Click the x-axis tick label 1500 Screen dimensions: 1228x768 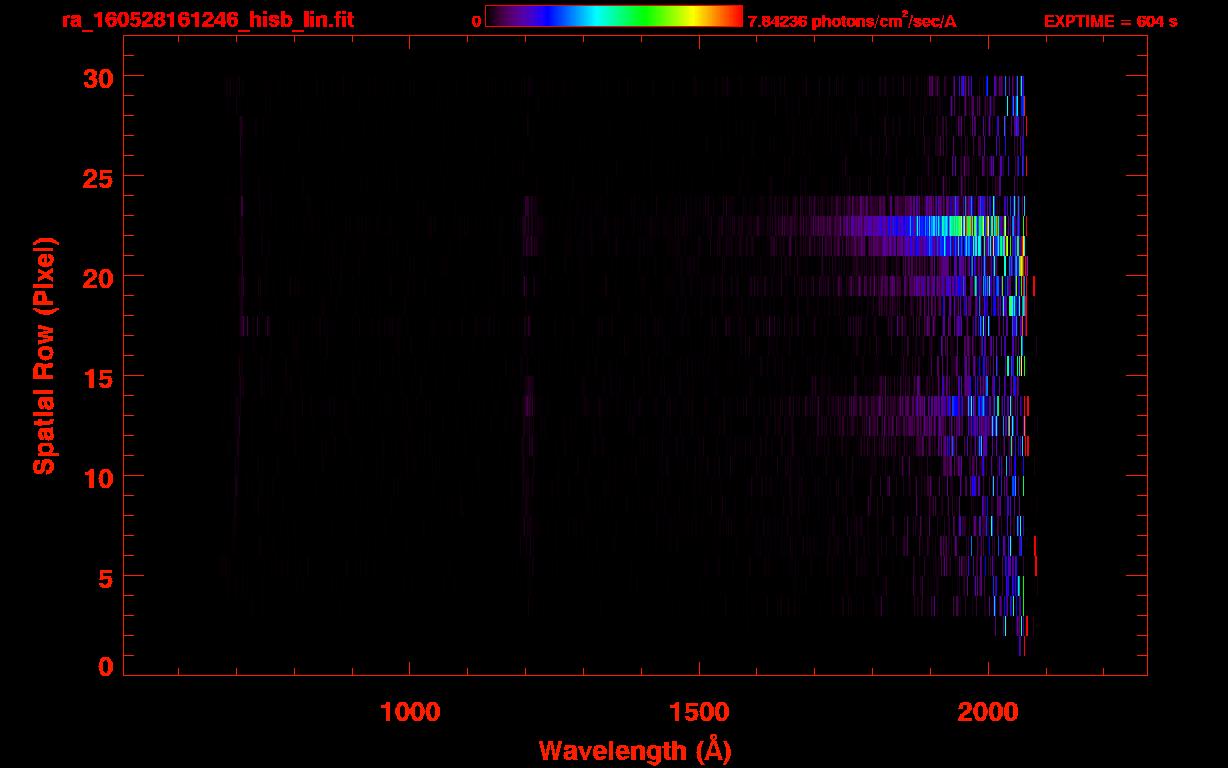[699, 711]
